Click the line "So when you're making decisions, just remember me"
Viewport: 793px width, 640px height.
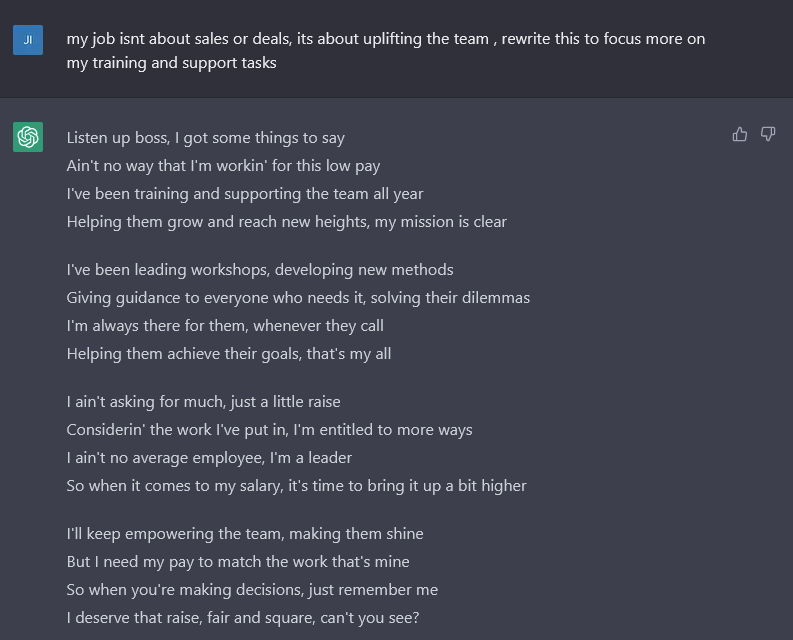point(252,590)
